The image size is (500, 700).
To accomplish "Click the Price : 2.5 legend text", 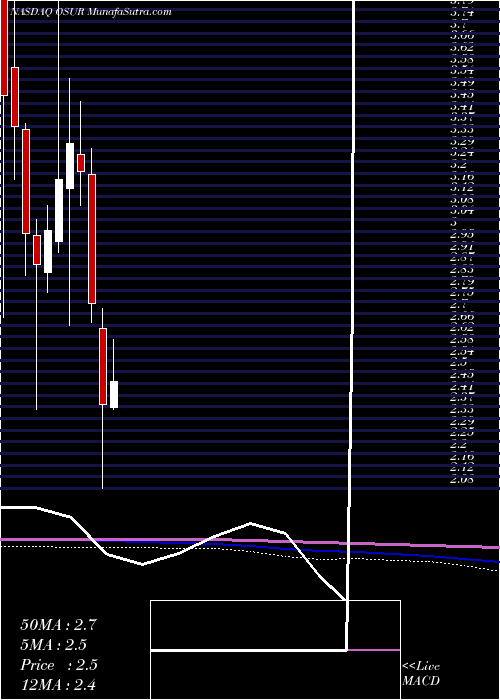I will pyautogui.click(x=58, y=665).
